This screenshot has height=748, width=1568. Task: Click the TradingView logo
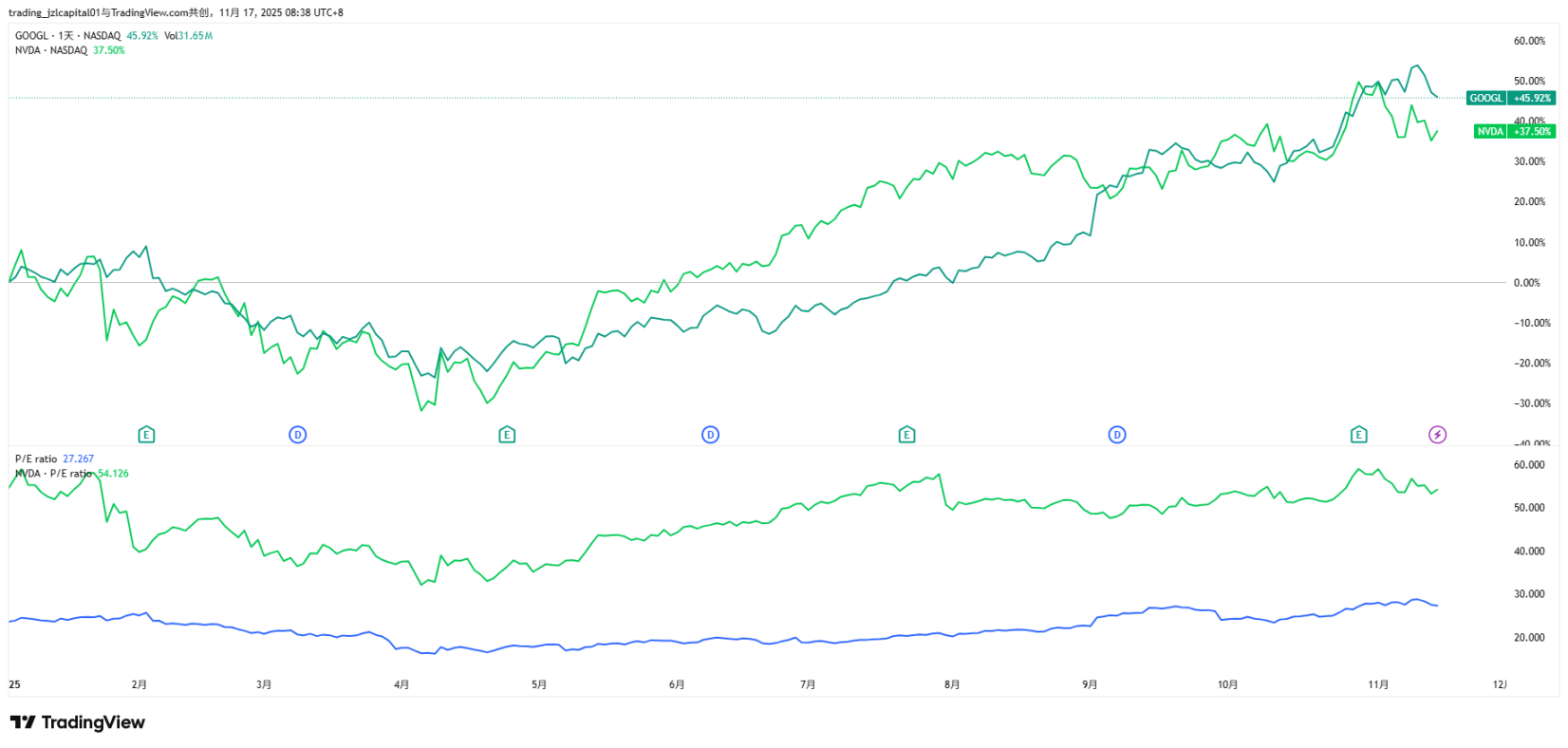[78, 722]
